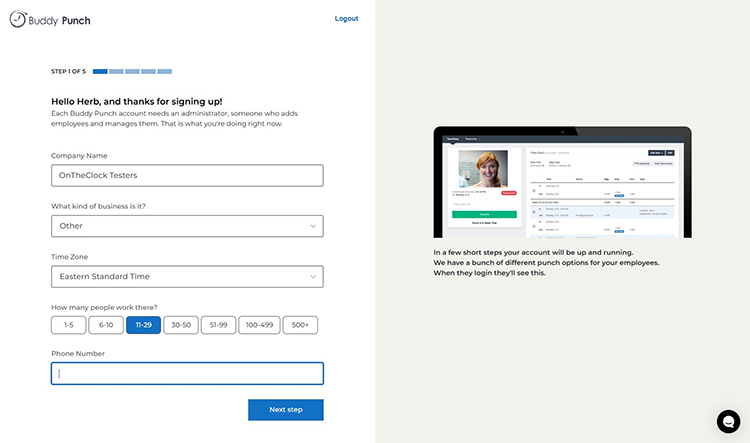Click the Step 1 of 5 progress indicator
The height and width of the screenshot is (443, 750).
point(111,71)
